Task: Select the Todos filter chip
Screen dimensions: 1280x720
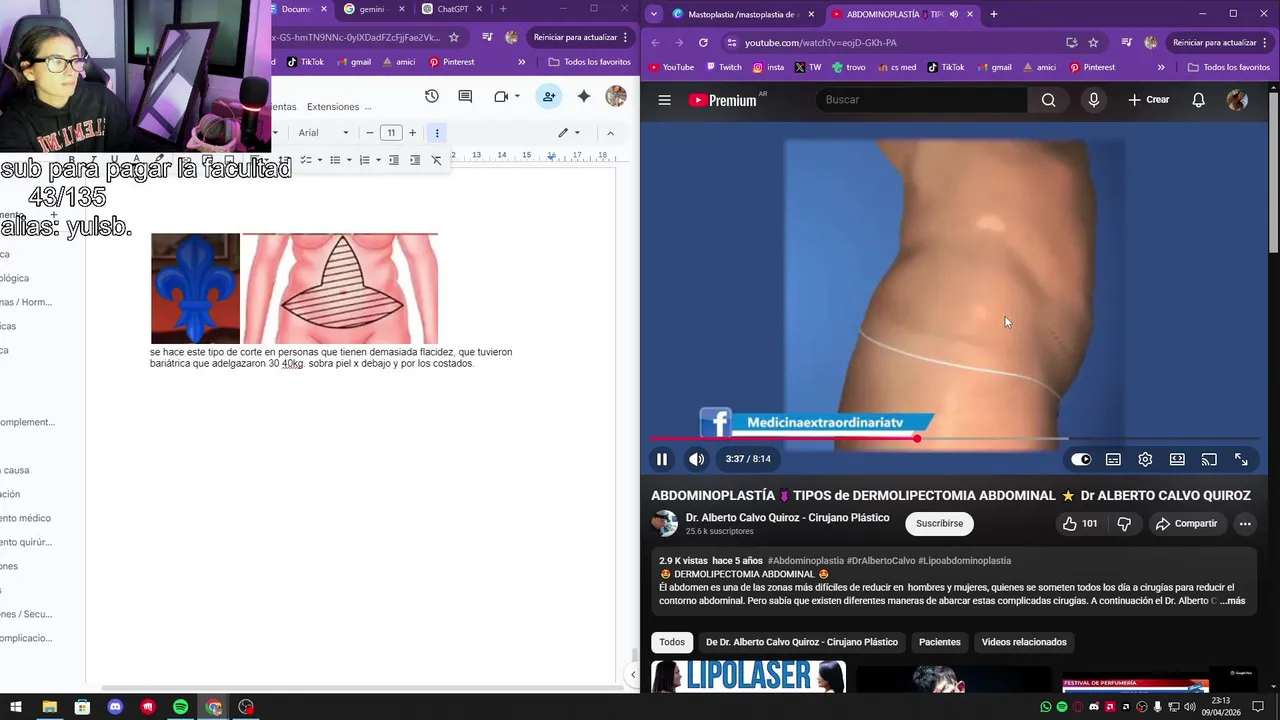Action: 672,642
